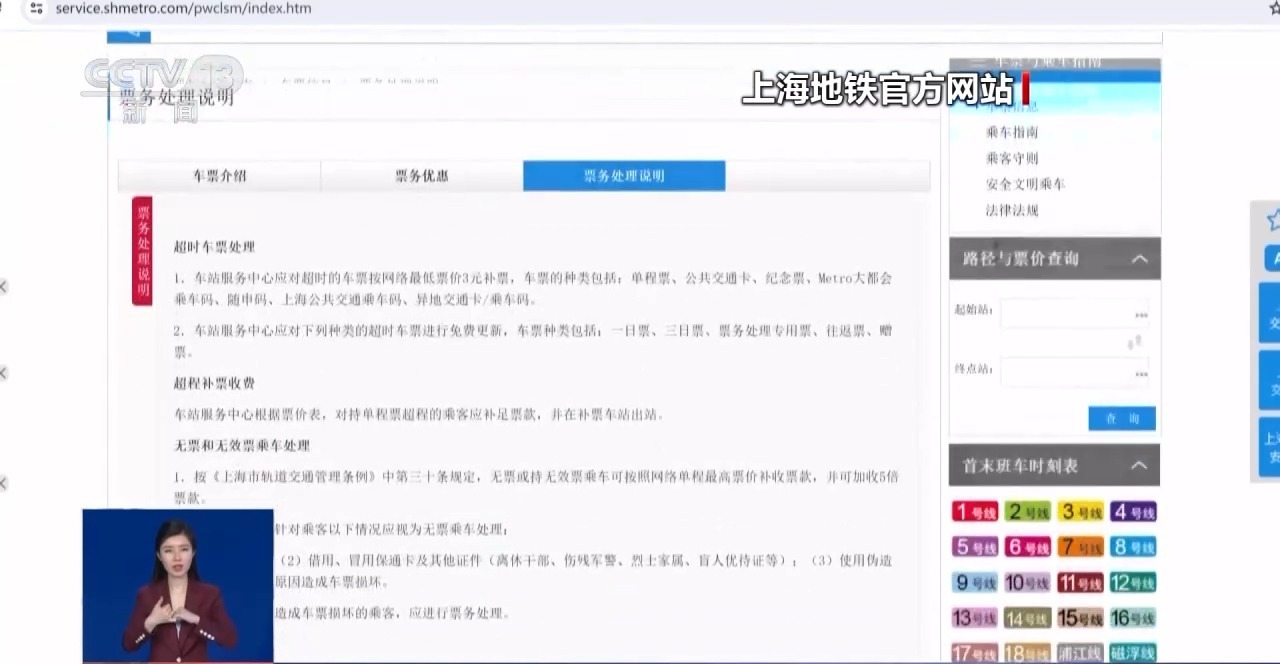
Task: Collapse the 路径与票价查询 panel chevron
Action: pos(1140,258)
